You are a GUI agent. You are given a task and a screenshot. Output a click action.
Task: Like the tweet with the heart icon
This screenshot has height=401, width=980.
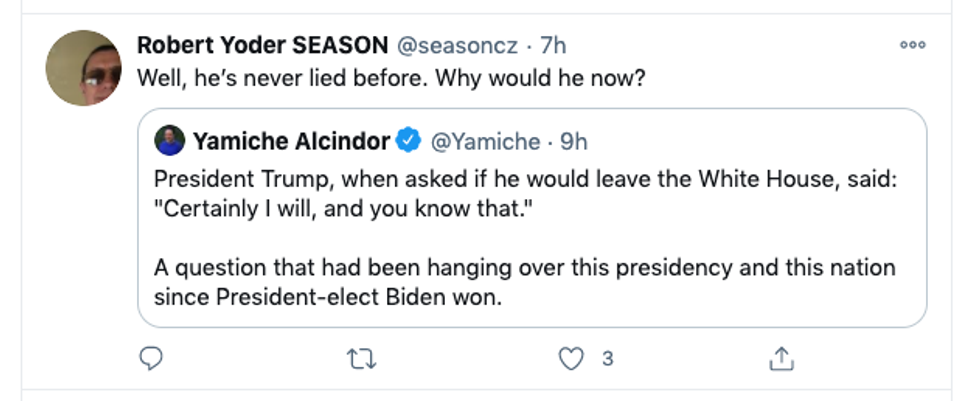point(570,359)
